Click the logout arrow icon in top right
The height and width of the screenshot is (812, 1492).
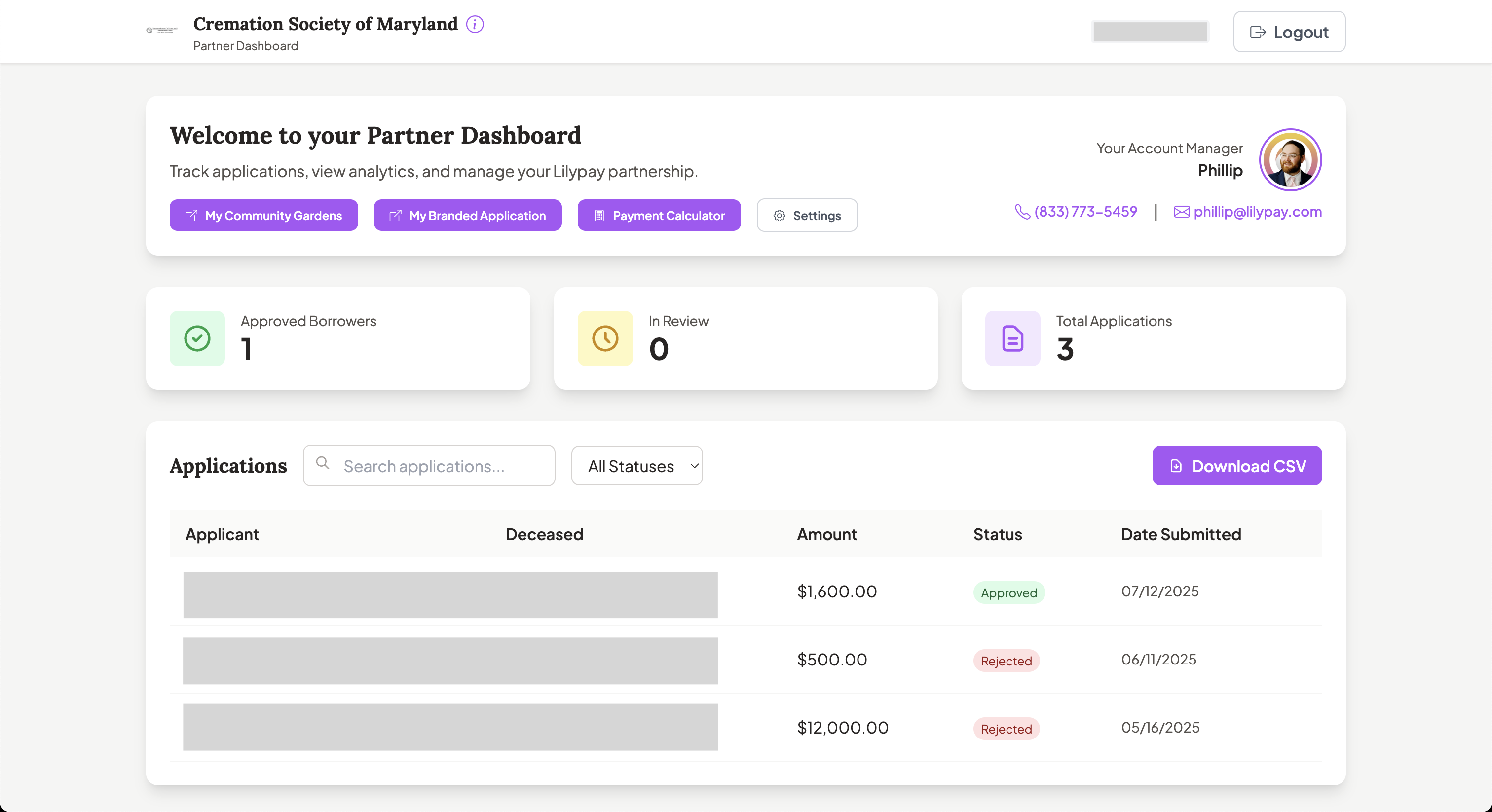tap(1258, 32)
